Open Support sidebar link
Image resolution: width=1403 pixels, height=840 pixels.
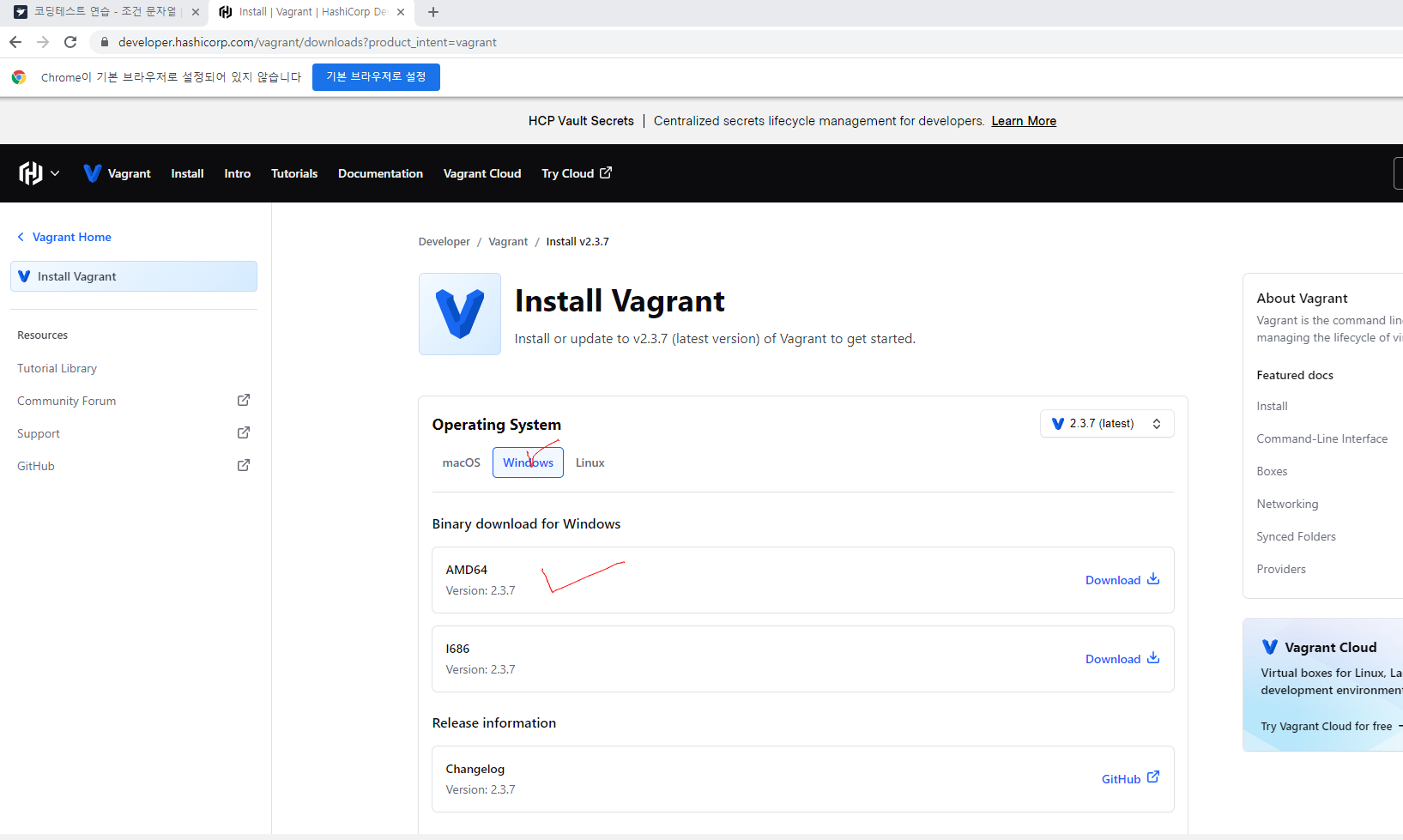click(39, 433)
